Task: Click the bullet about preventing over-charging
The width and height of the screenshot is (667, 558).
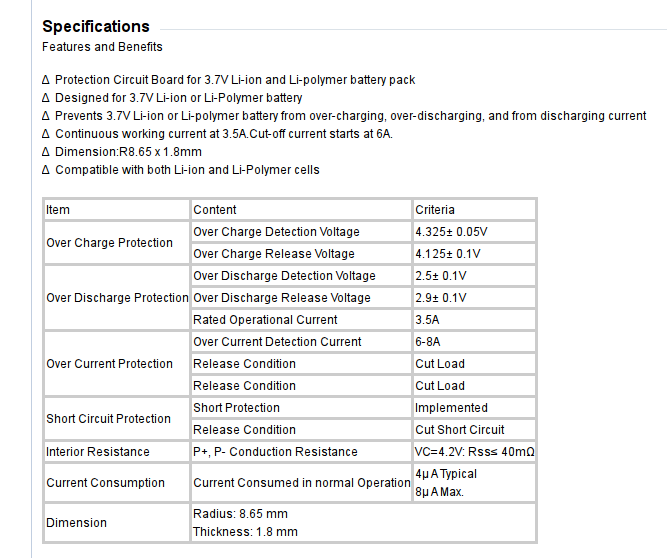Action: 344,116
